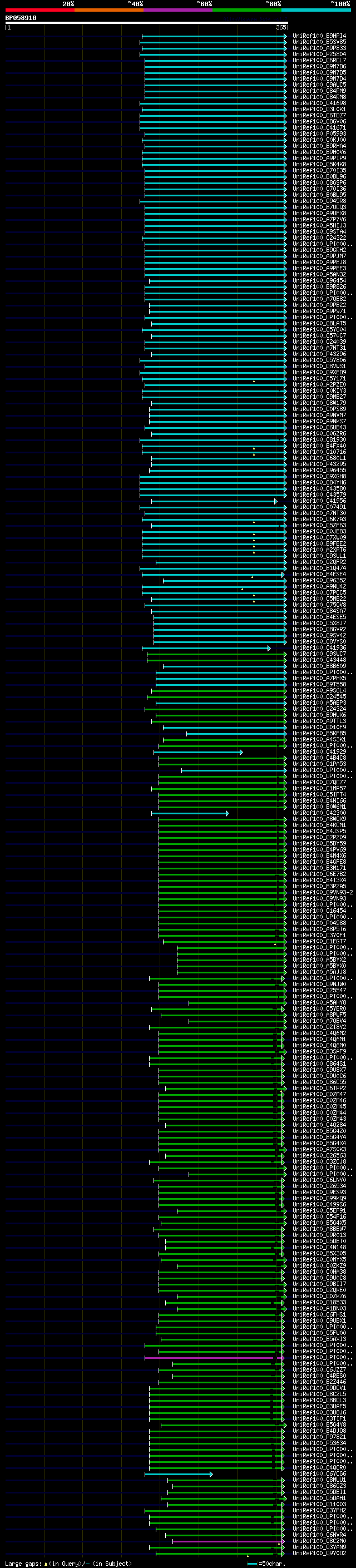This screenshot has height=1568, width=356.
Task: Choose the UniRef100_Q9Y0D2 entry
Action: tap(319, 1553)
